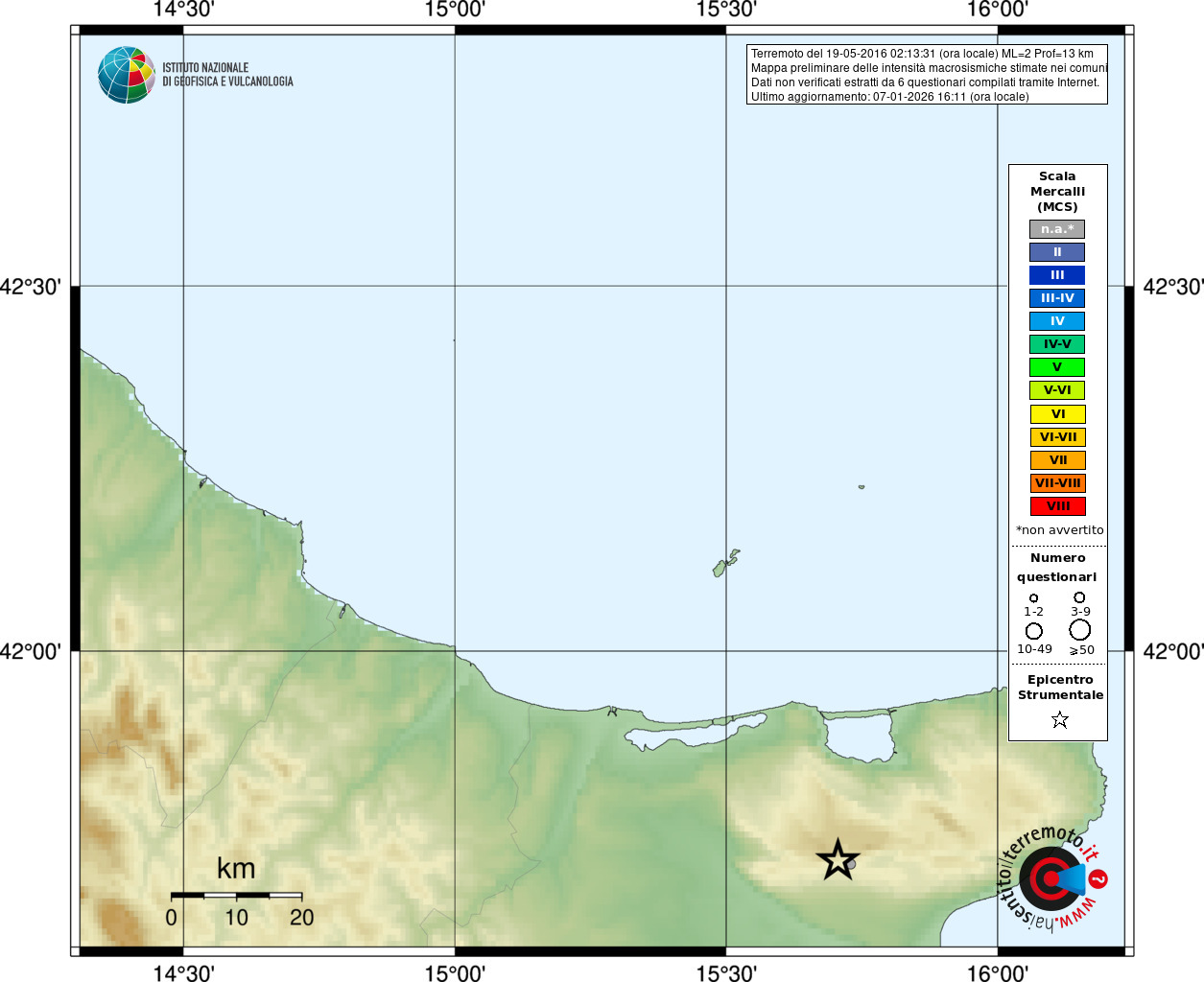Select the orange VII intensity swatch
This screenshot has height=982, width=1204.
tap(1058, 460)
